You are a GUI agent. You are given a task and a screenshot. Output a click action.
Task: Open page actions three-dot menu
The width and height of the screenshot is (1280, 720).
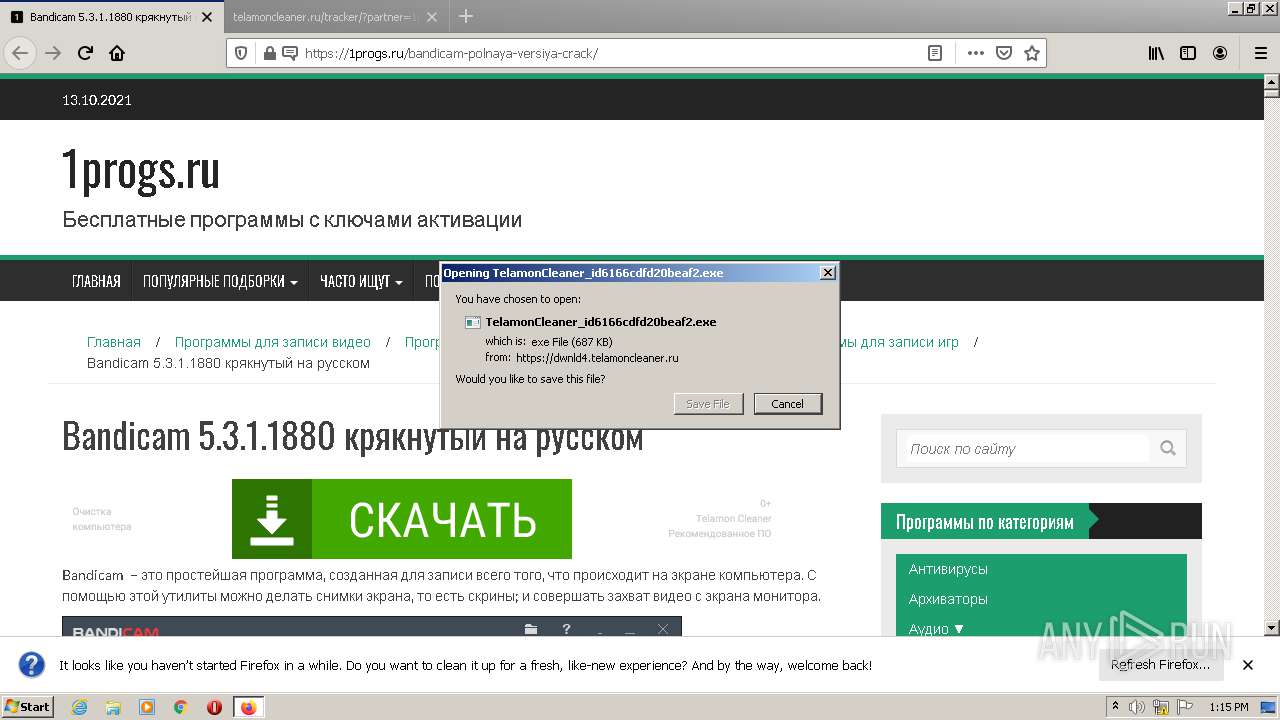pyautogui.click(x=975, y=53)
